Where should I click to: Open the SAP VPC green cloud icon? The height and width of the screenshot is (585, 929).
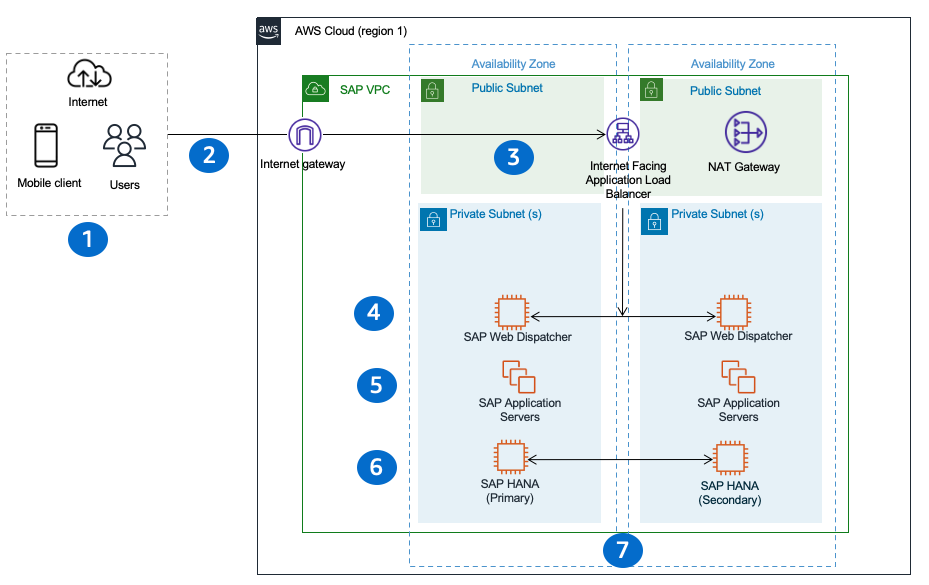[315, 88]
